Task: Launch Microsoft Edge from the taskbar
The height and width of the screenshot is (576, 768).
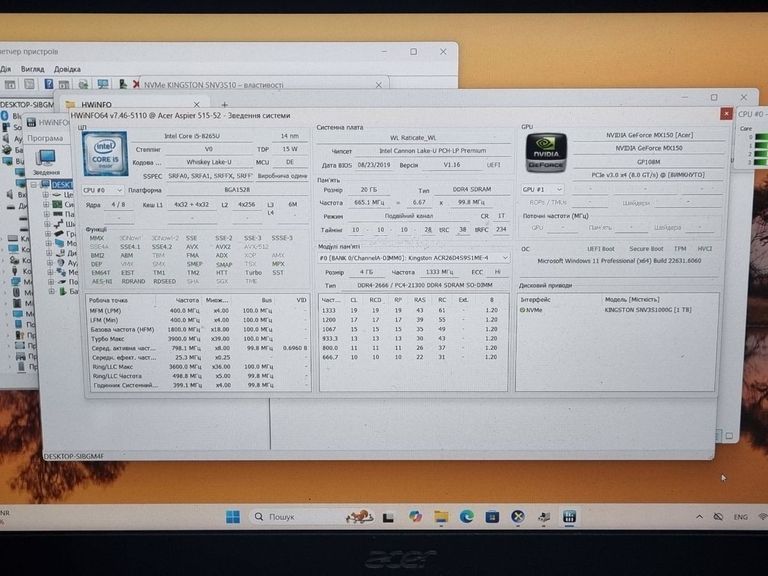Action: 467,517
